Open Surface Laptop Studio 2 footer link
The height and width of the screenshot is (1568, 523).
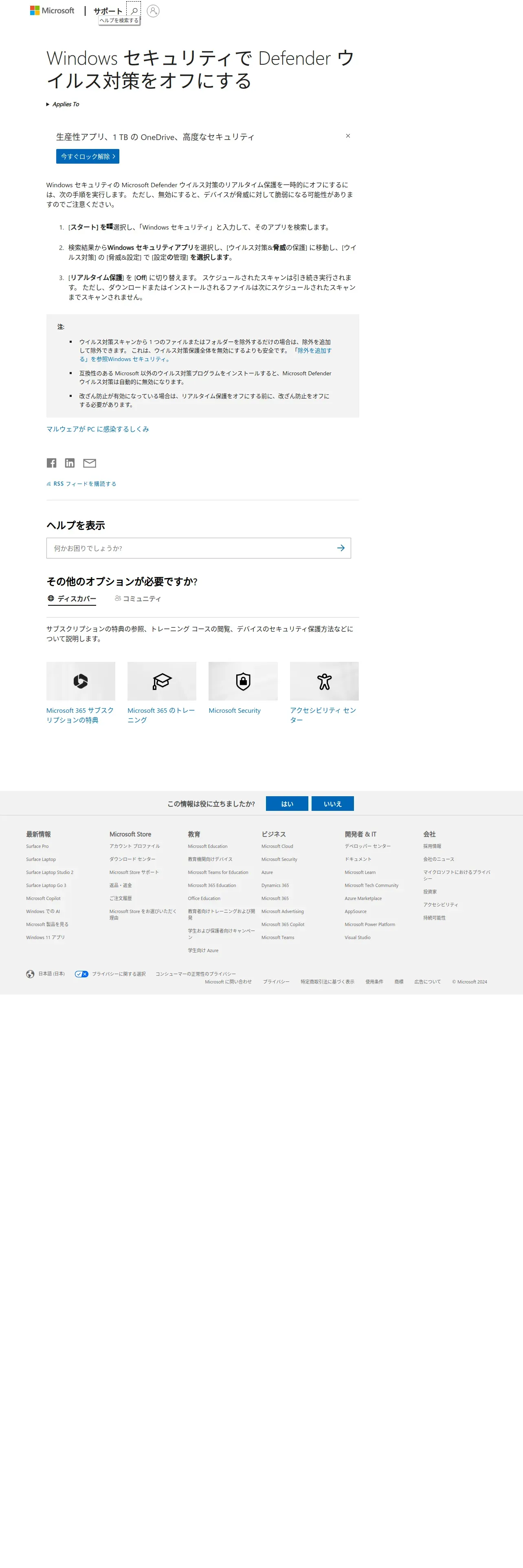[x=49, y=872]
